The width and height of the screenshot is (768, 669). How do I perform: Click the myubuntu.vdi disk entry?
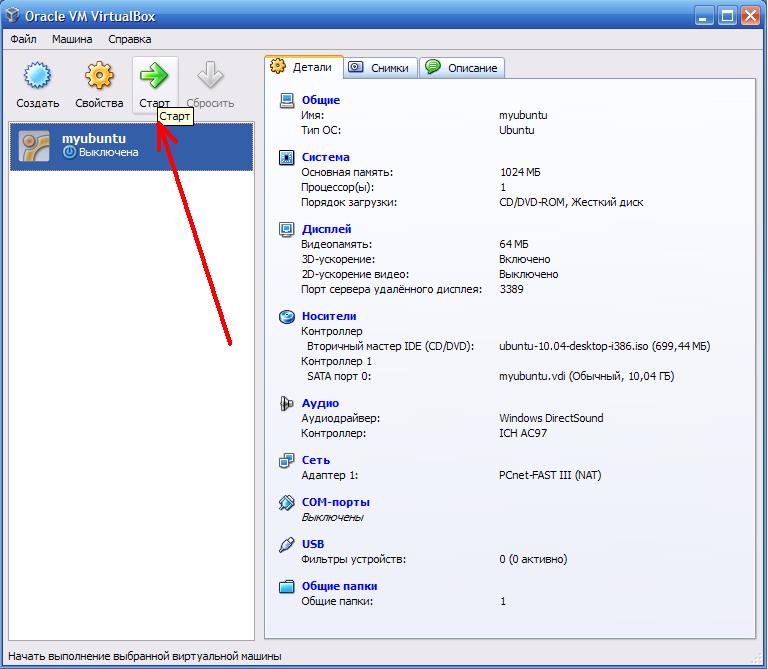[586, 377]
